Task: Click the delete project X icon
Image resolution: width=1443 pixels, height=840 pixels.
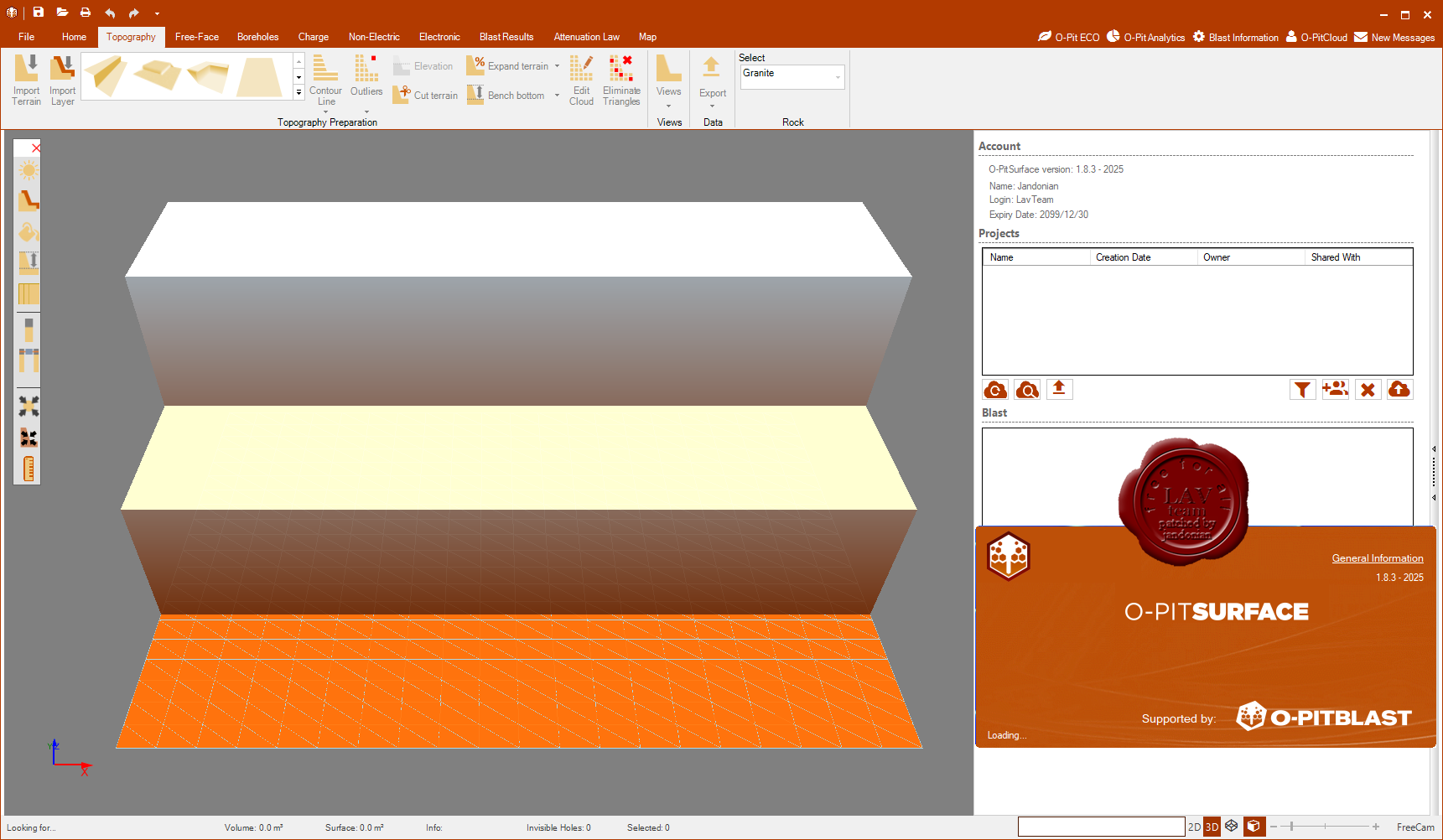Action: 1368,390
